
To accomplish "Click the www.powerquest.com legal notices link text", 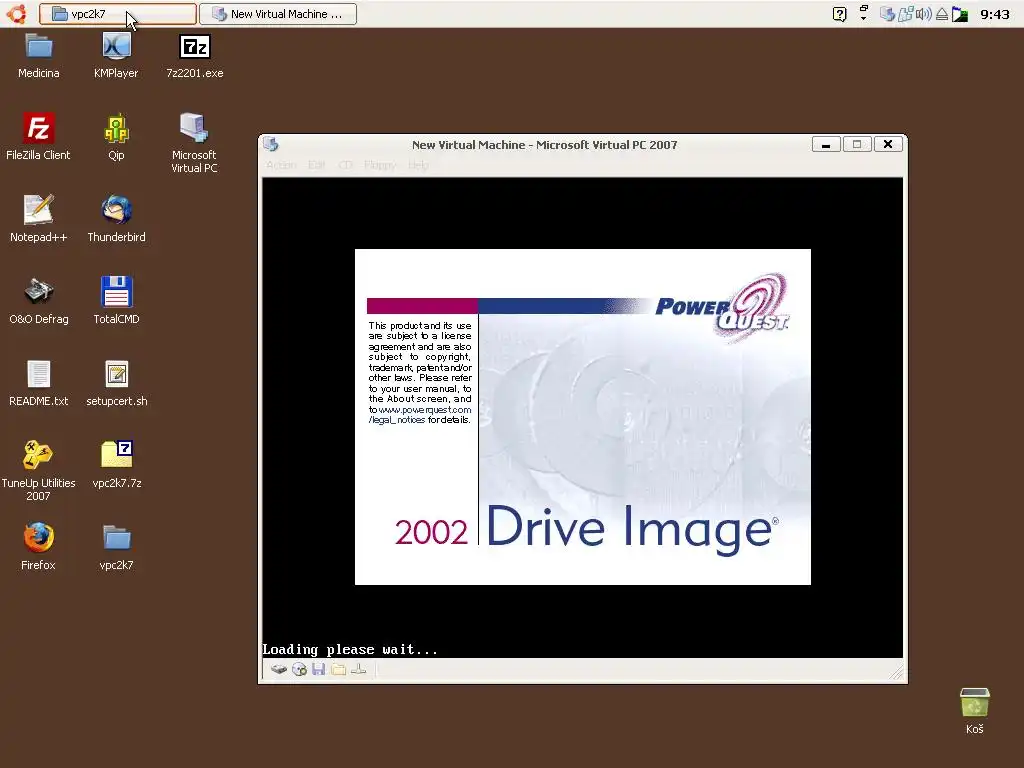I will (420, 415).
